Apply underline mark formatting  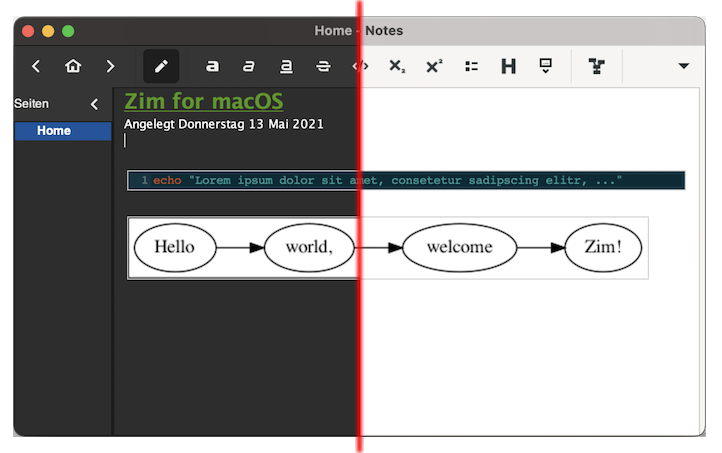click(286, 67)
